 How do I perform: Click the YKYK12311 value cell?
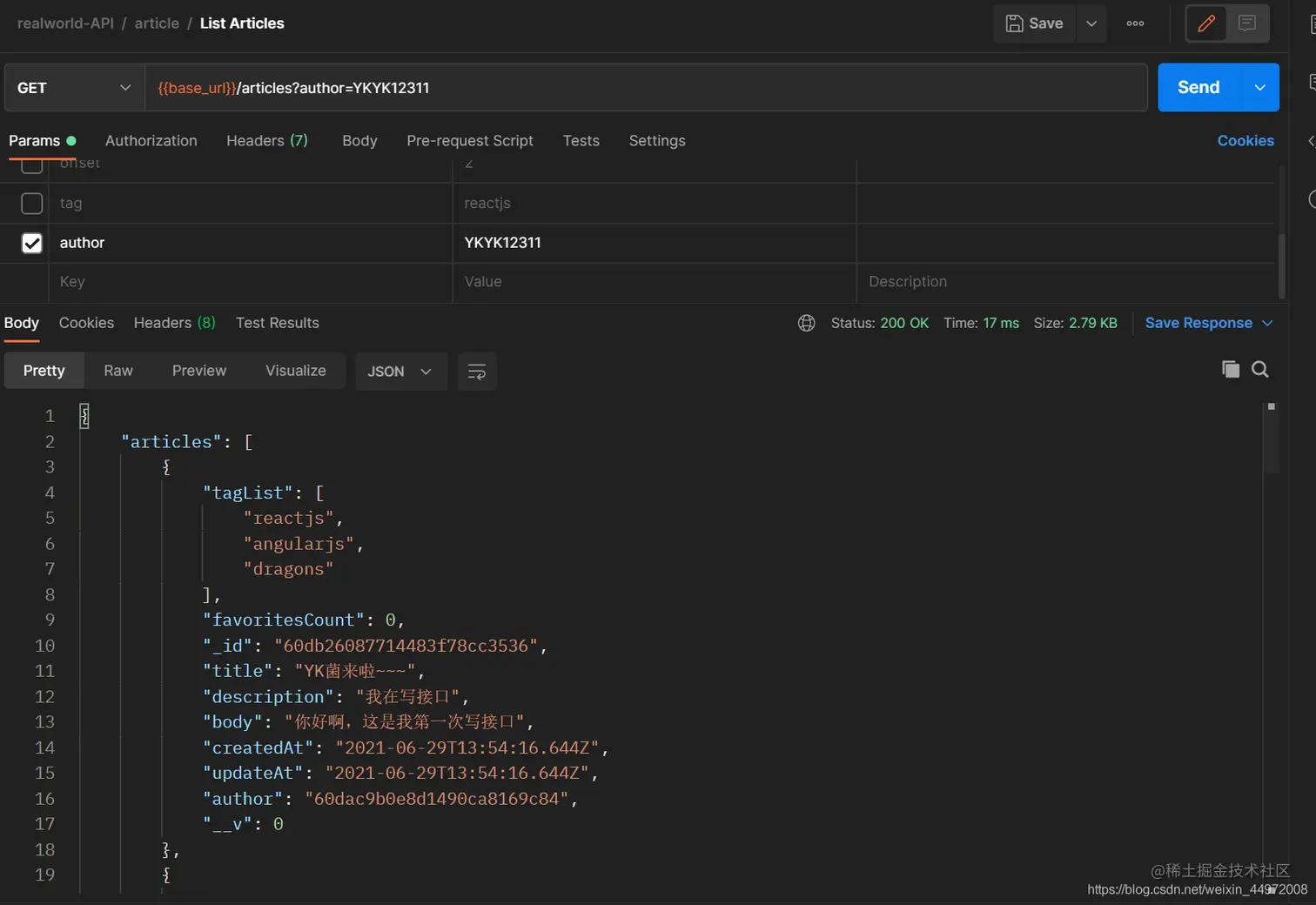point(655,243)
